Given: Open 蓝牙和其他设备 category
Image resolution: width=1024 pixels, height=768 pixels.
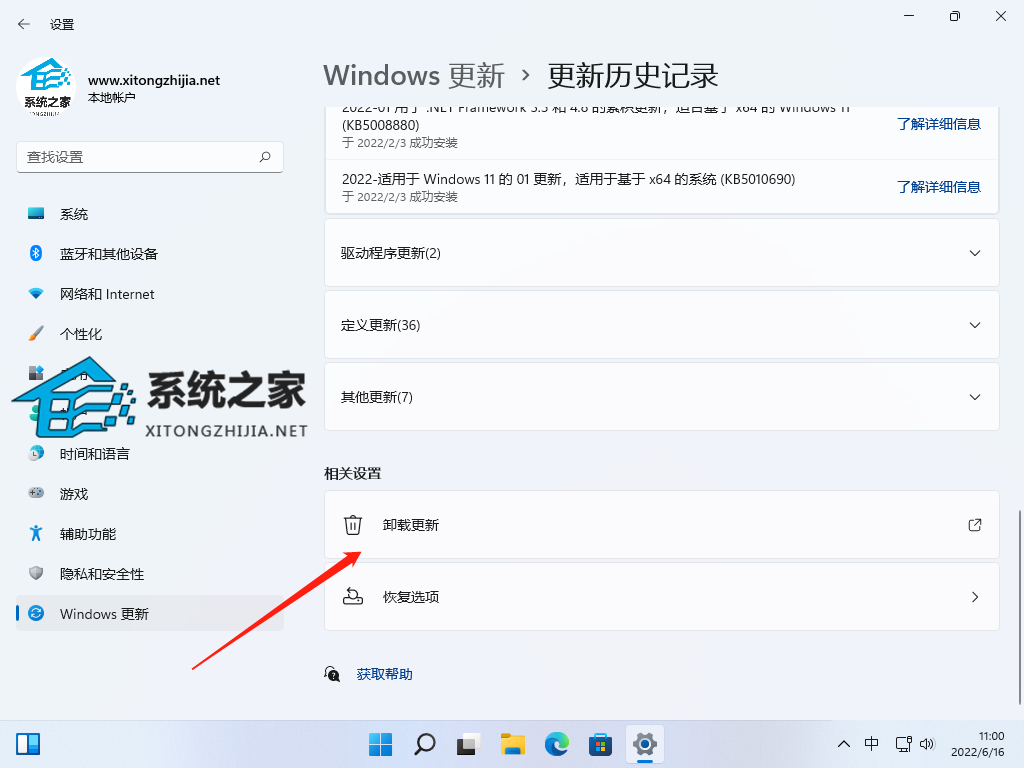Looking at the screenshot, I should pos(150,253).
